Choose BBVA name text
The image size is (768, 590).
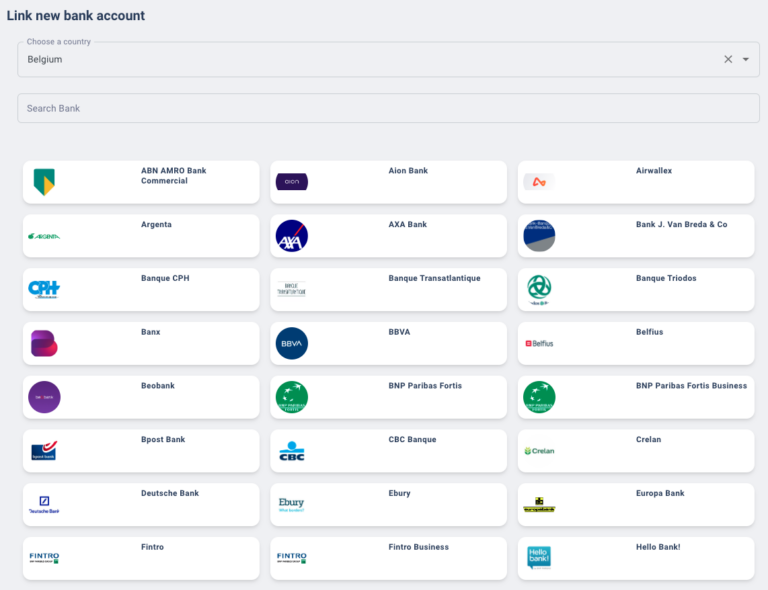399,332
